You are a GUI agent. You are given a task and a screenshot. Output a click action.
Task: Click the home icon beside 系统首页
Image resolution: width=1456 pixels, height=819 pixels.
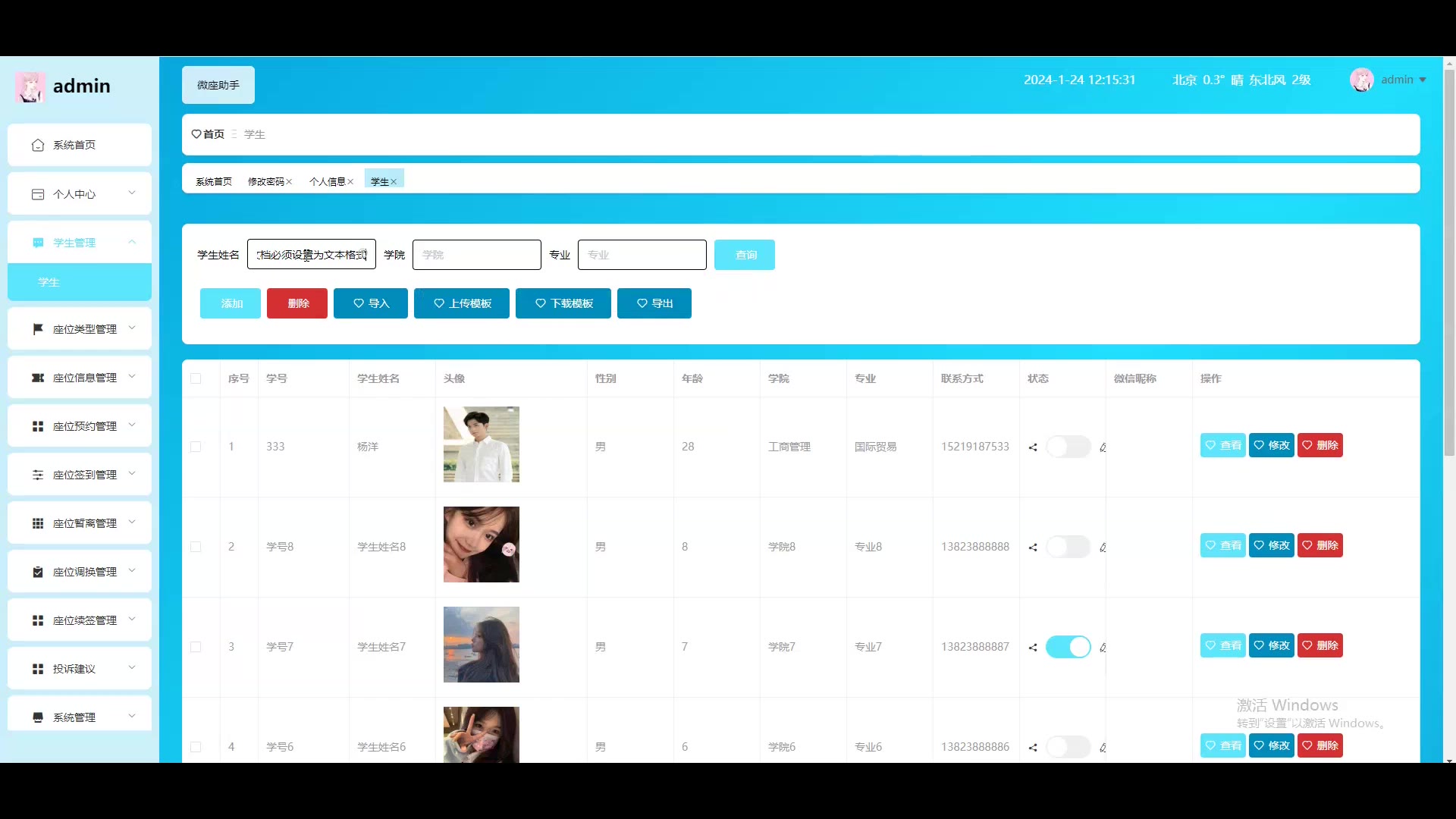click(38, 145)
